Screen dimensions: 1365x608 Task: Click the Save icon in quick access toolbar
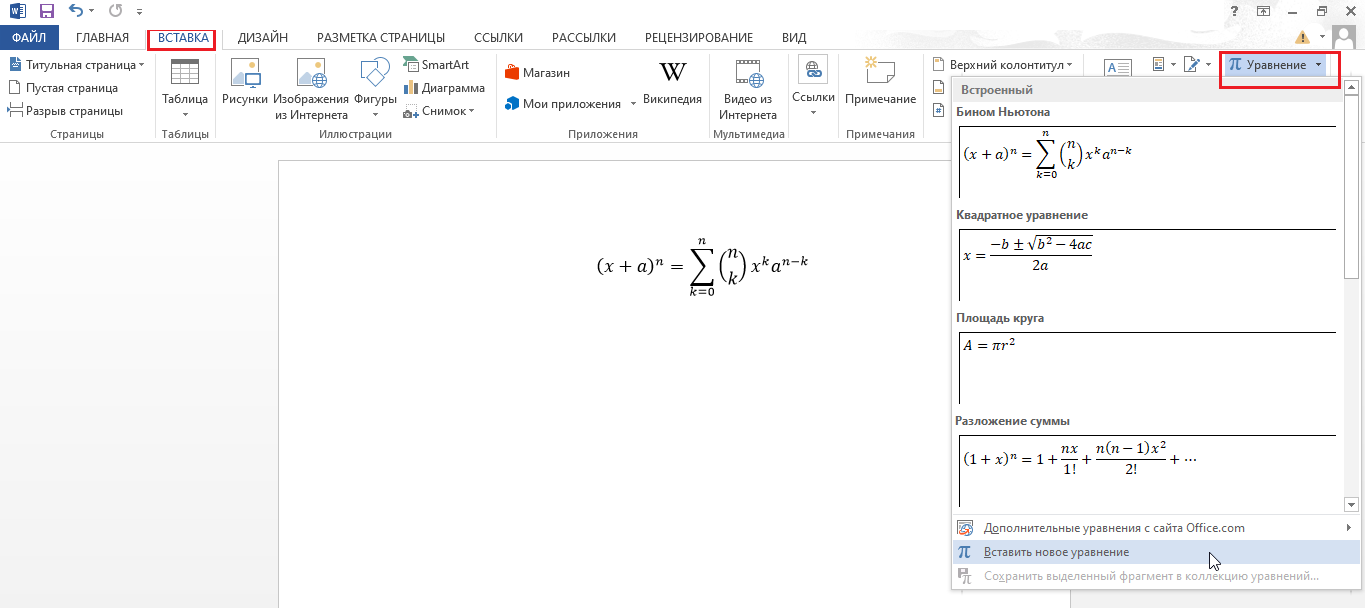tap(47, 12)
